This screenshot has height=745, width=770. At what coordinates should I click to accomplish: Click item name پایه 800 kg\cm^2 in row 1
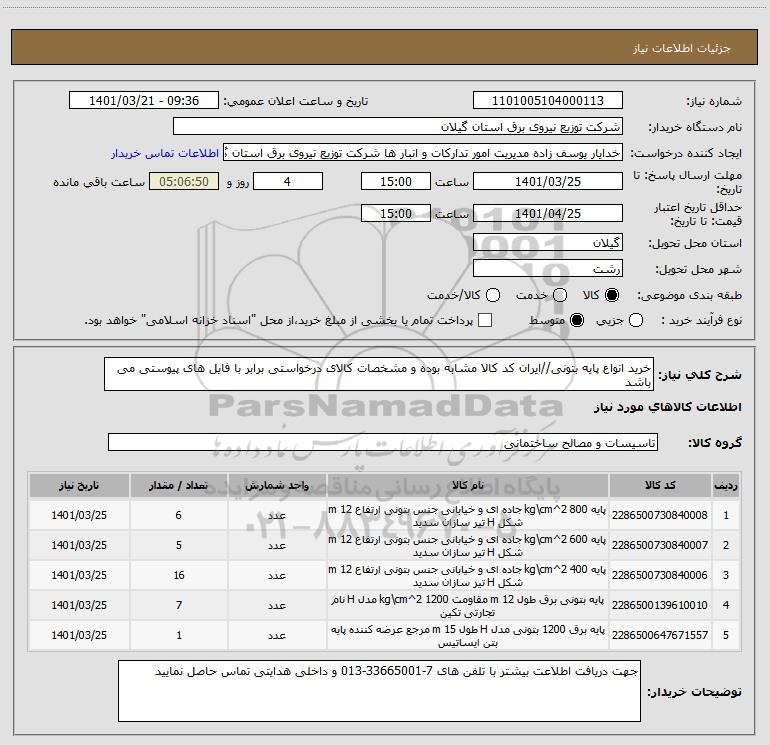(468, 516)
